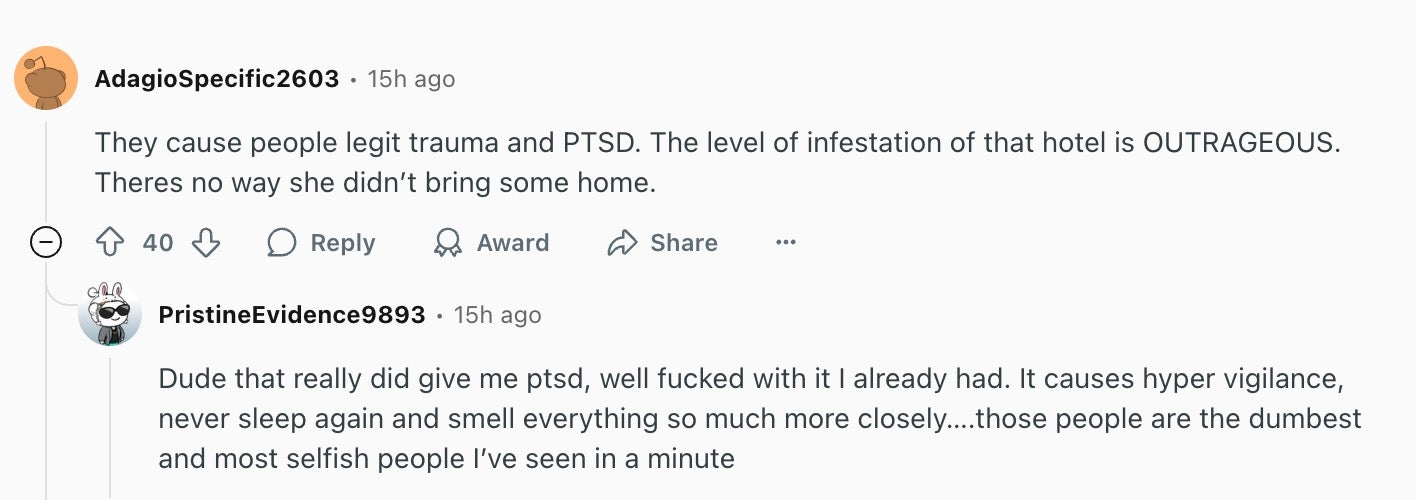The width and height of the screenshot is (1416, 500).
Task: Click the Award ribbon icon
Action: [x=446, y=243]
